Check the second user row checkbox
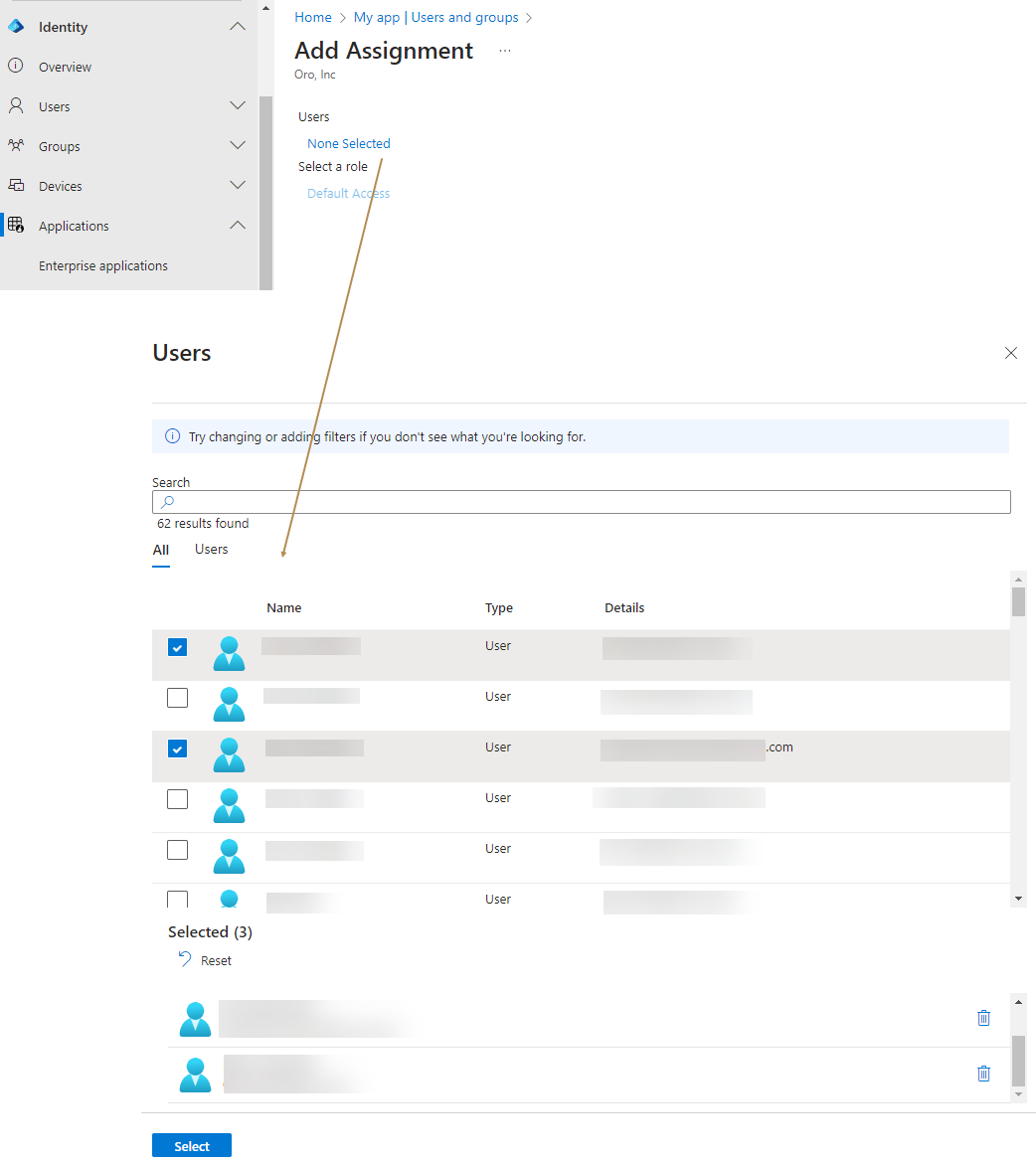 click(x=177, y=698)
